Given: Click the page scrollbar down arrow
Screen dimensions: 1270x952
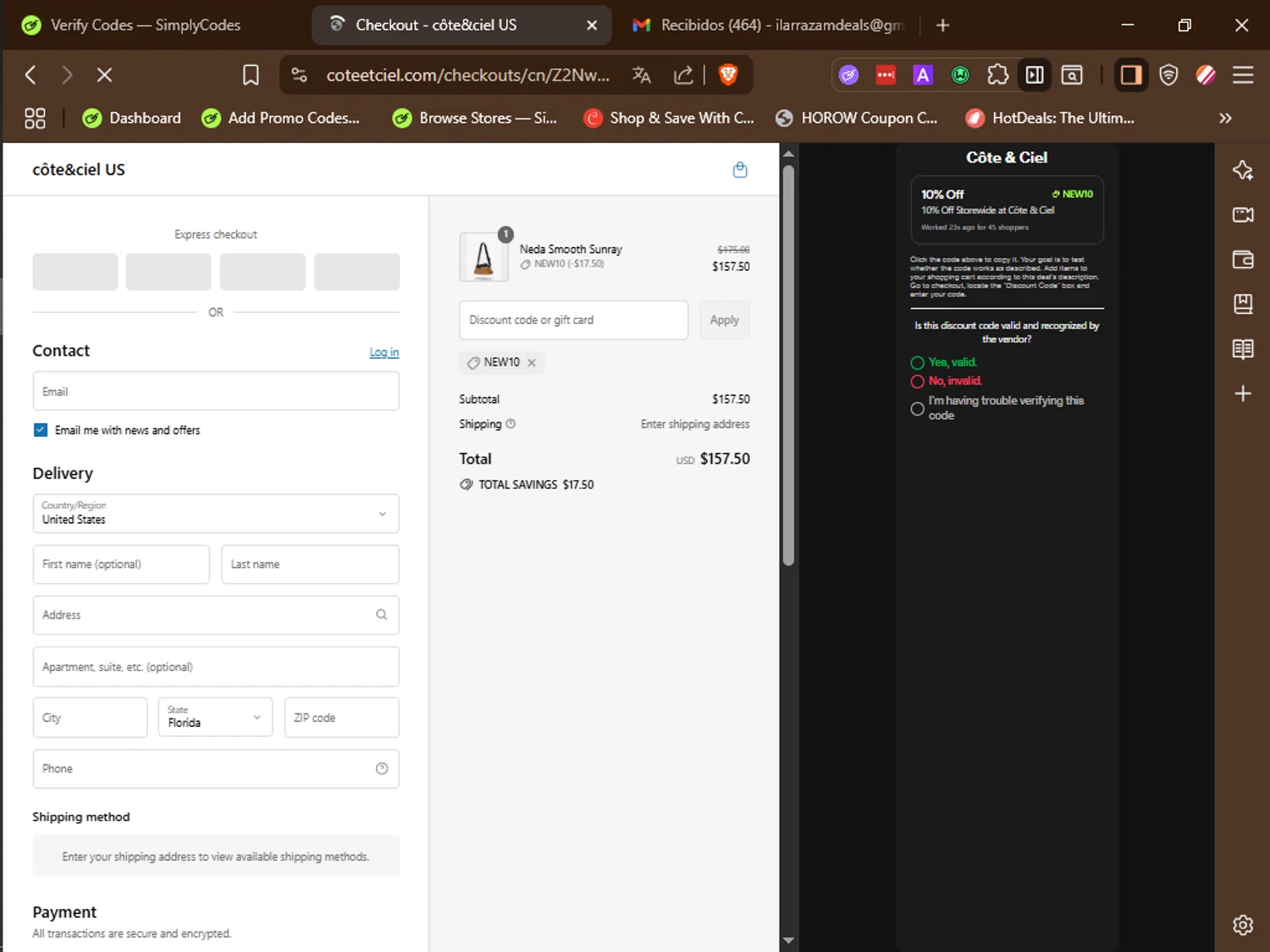Looking at the screenshot, I should pos(788,940).
